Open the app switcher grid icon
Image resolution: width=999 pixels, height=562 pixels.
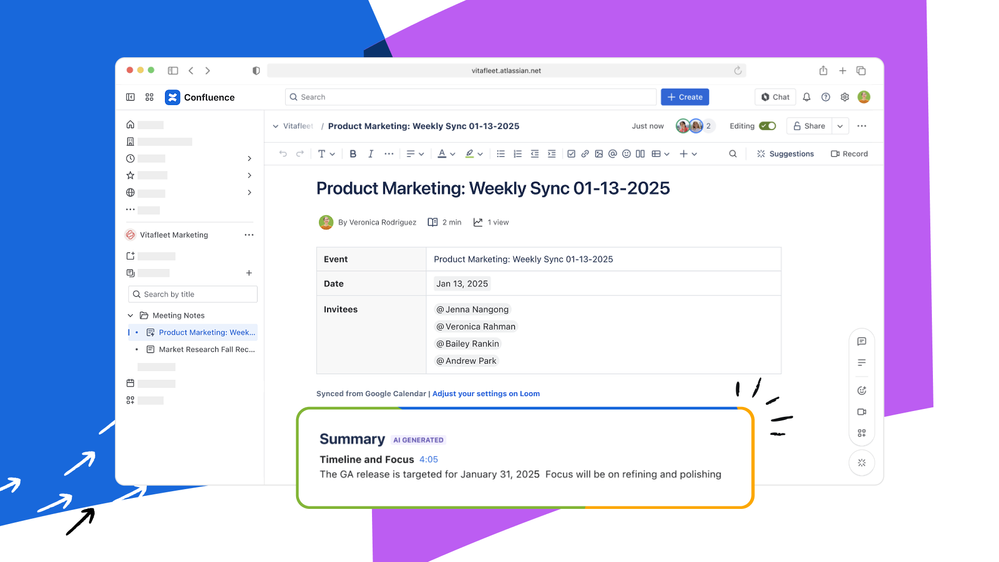149,97
